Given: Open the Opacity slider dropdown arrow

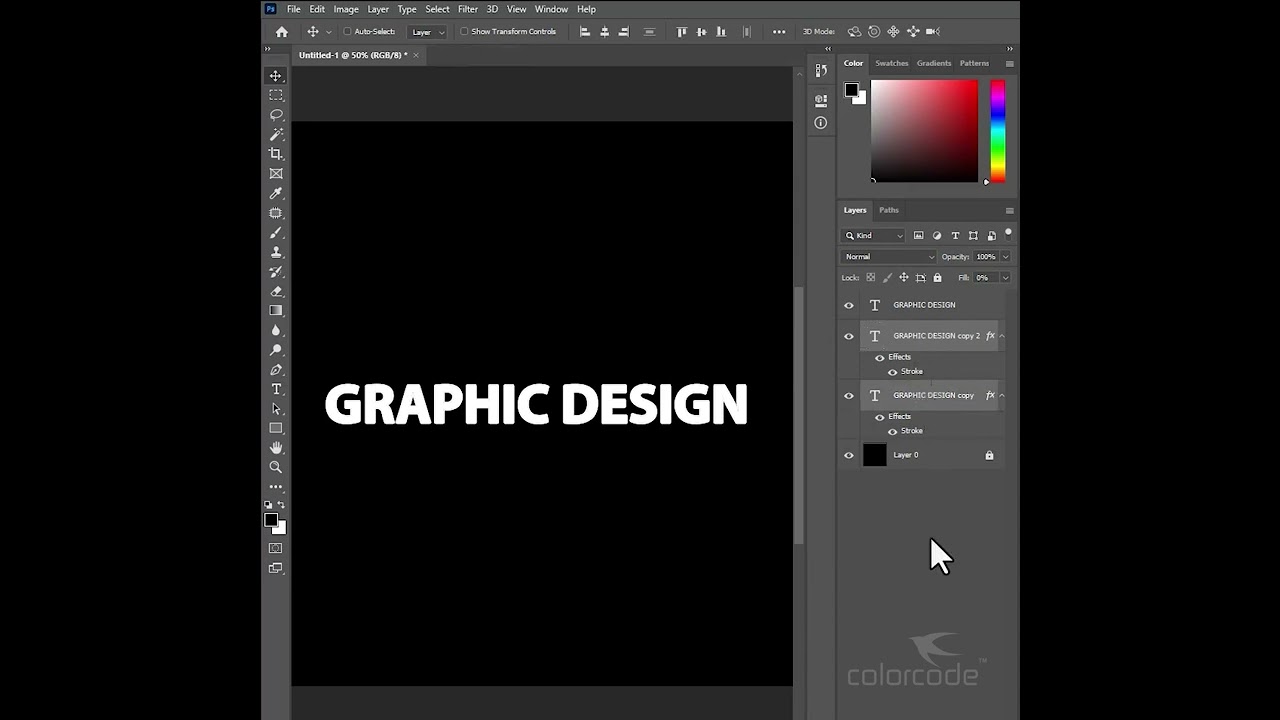Looking at the screenshot, I should [x=1005, y=257].
